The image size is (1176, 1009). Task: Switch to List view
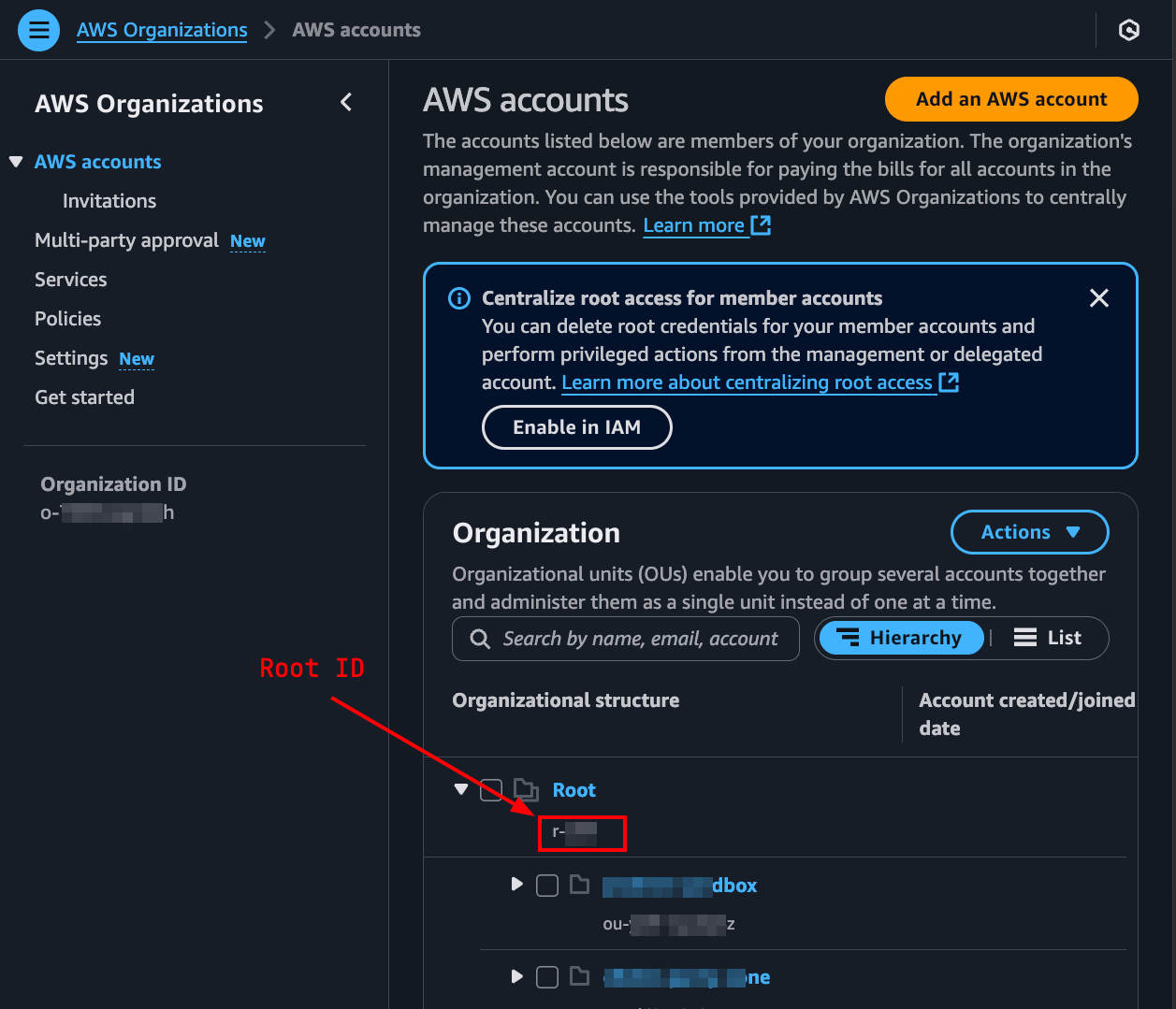point(1048,638)
